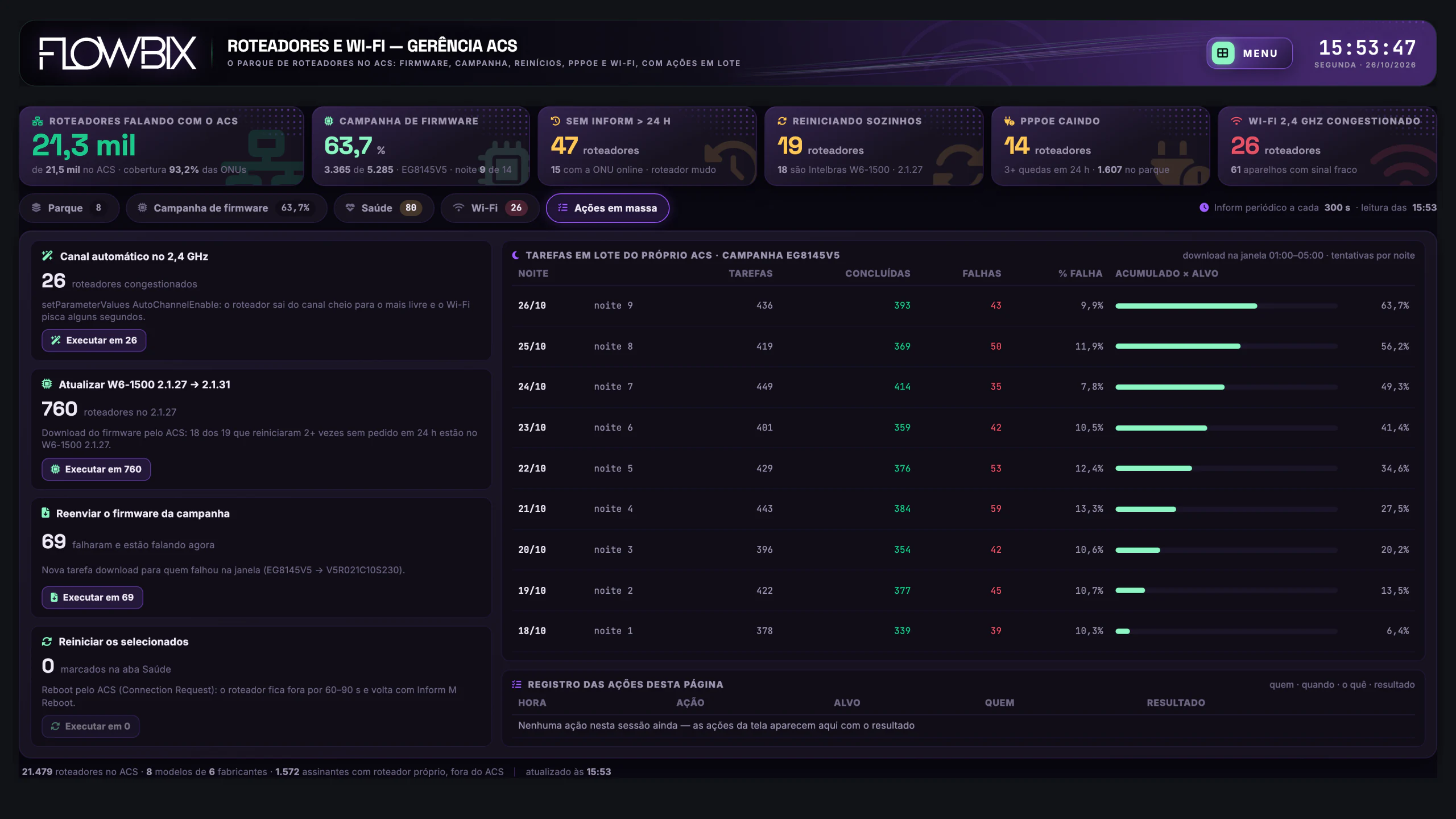
Task: Click the clock icon next to Inform periódico
Action: [1204, 208]
